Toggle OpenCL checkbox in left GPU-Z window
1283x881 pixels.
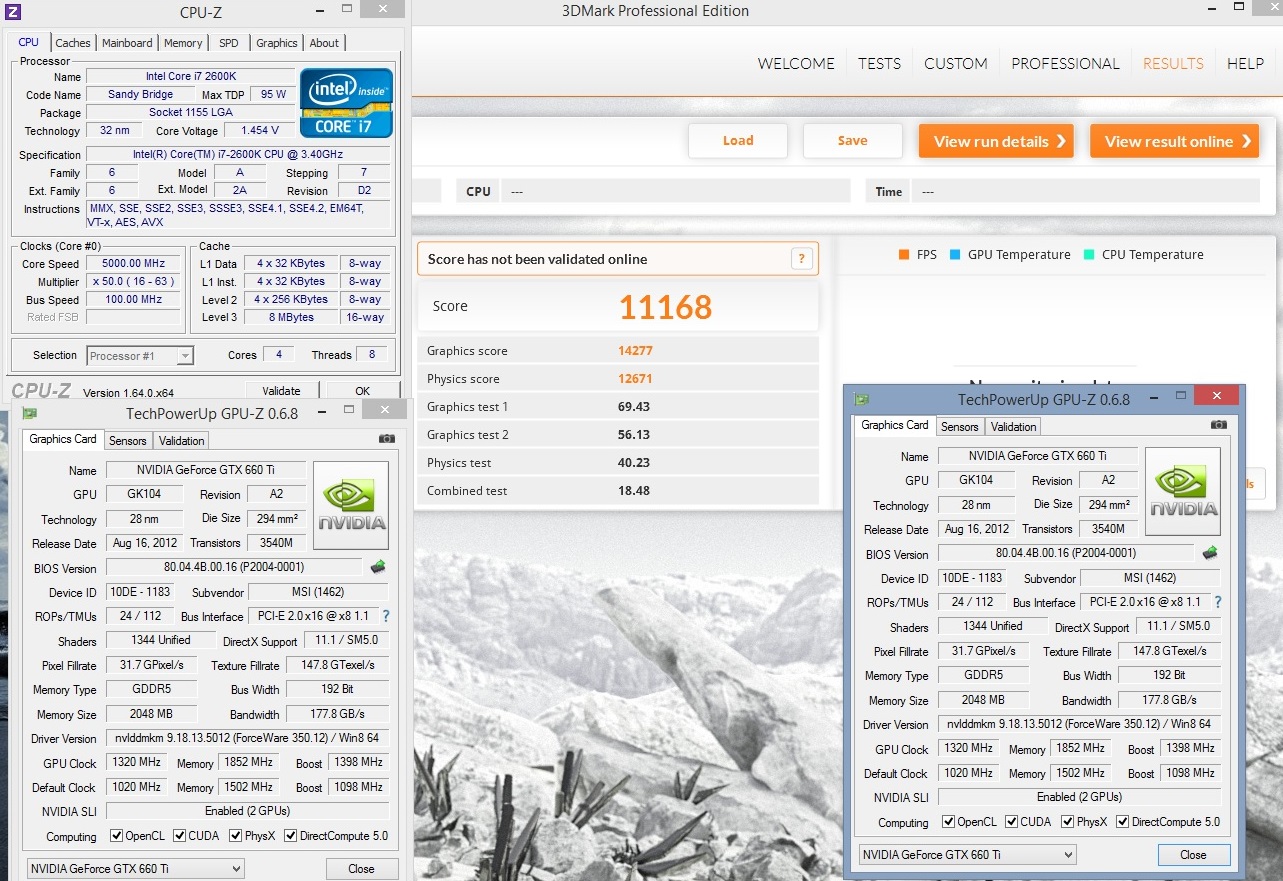[117, 836]
